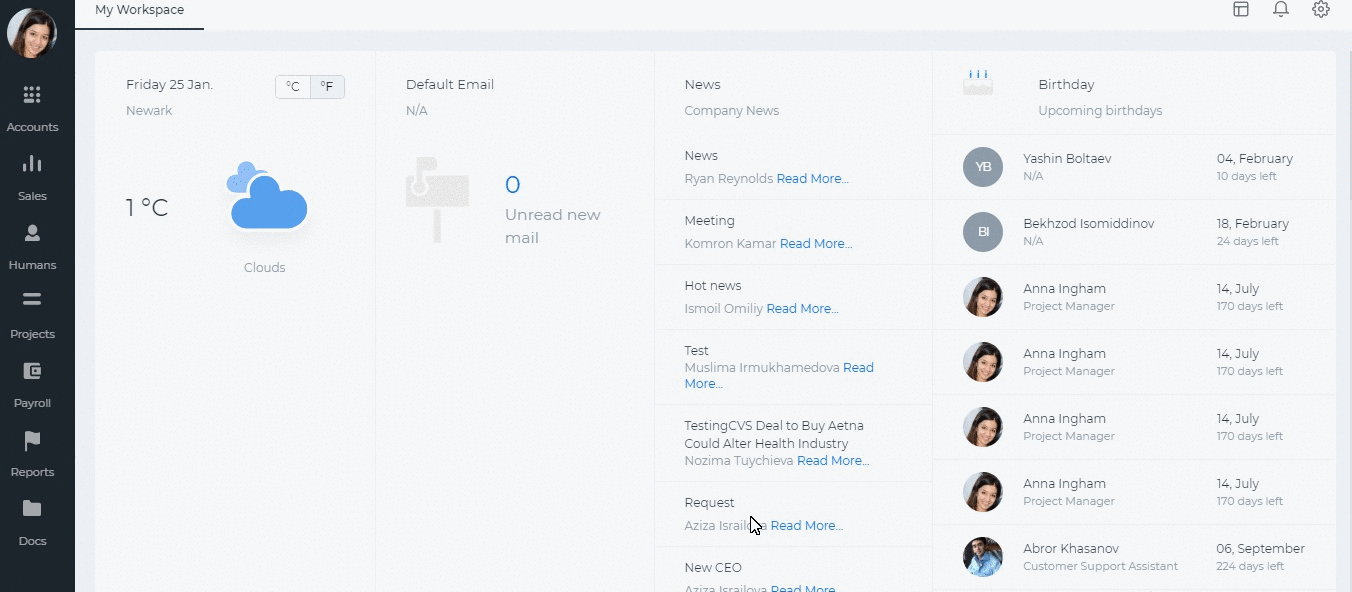Viewport: 1352px width, 592px height.
Task: Select the My Workspace tab
Action: (139, 10)
